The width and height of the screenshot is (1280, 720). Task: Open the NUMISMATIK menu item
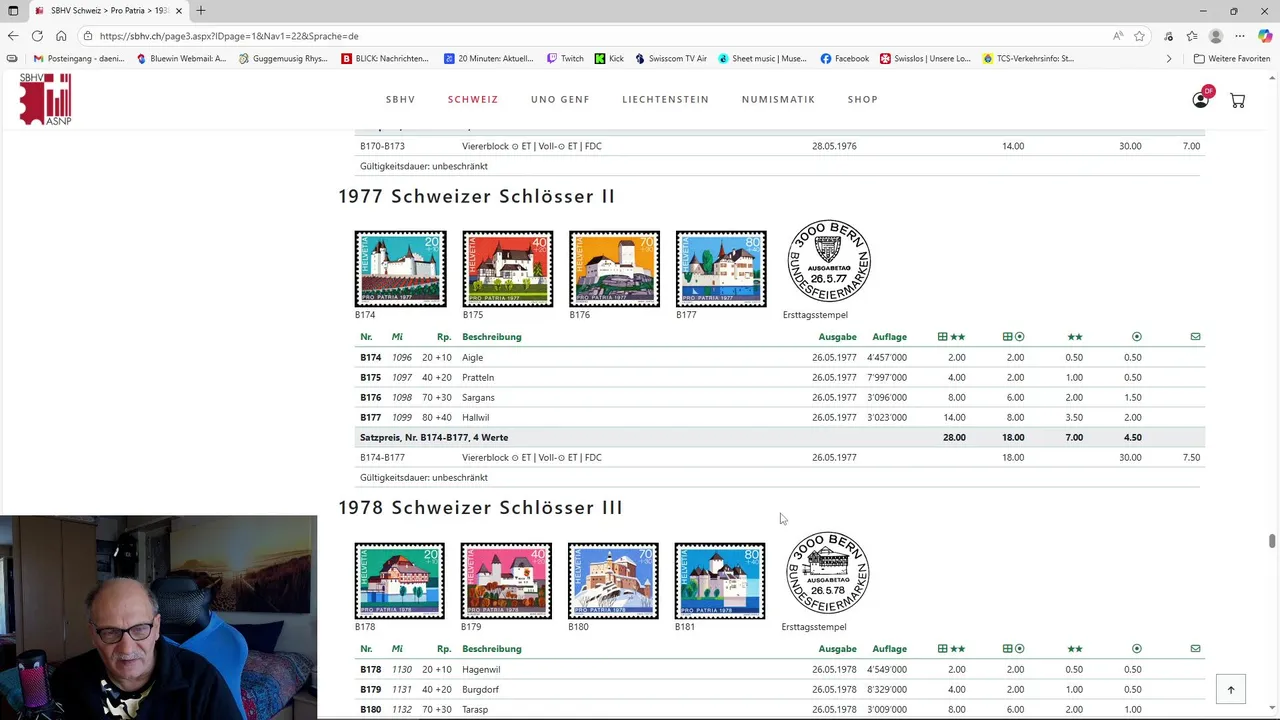click(x=778, y=99)
